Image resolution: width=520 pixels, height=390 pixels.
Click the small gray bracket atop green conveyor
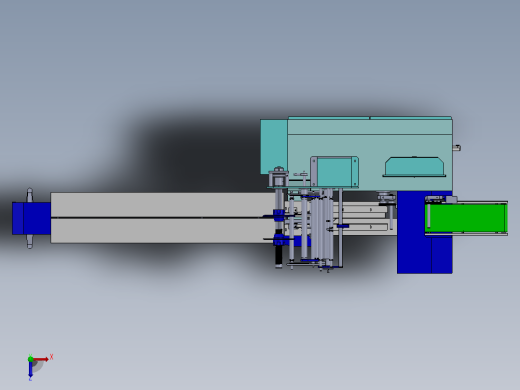pos(451,200)
